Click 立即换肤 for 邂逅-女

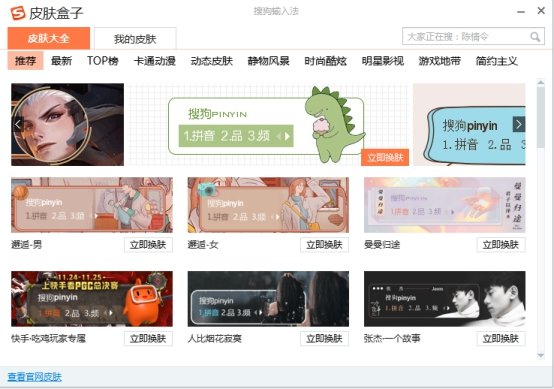[x=324, y=244]
